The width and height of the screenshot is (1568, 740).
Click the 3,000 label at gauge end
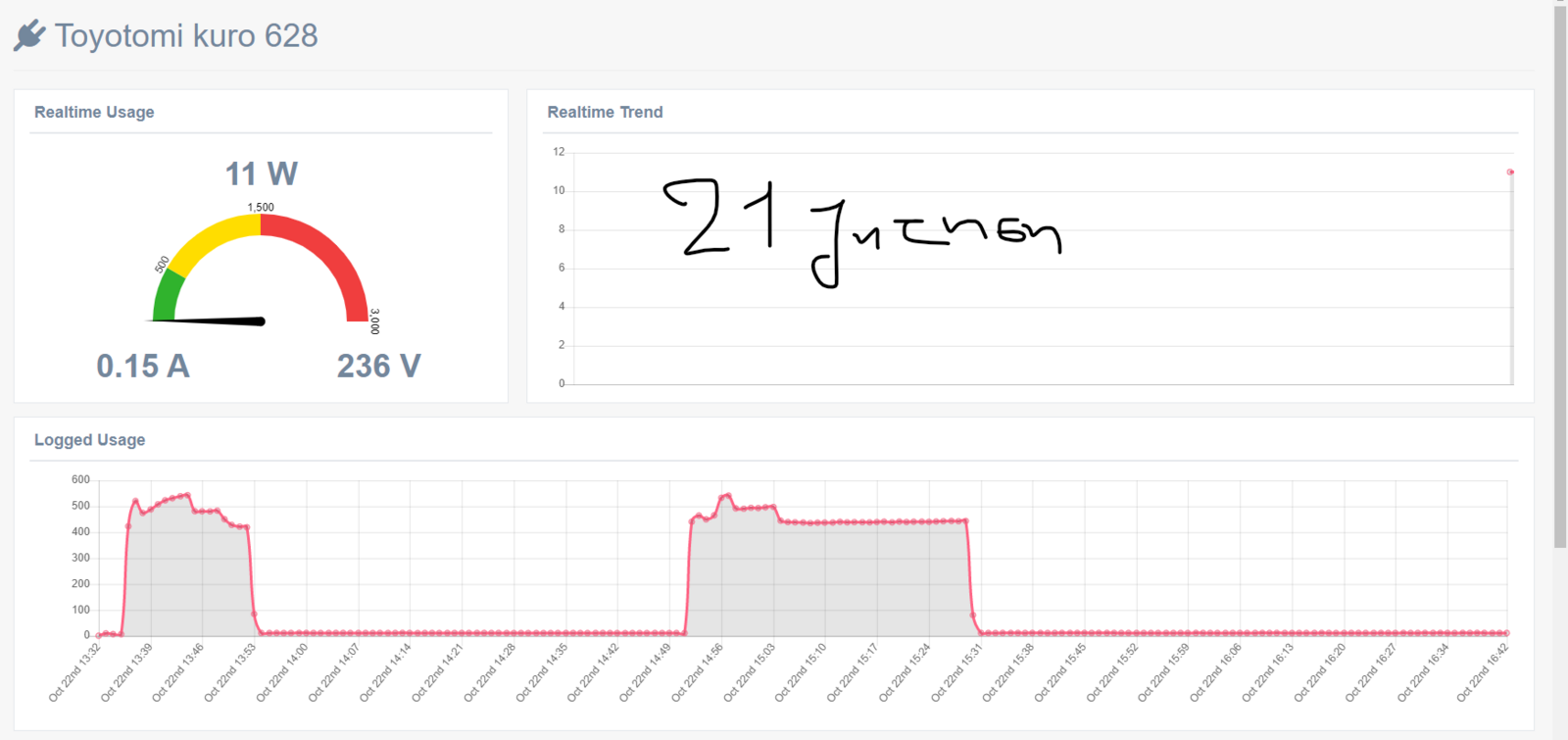coord(375,321)
